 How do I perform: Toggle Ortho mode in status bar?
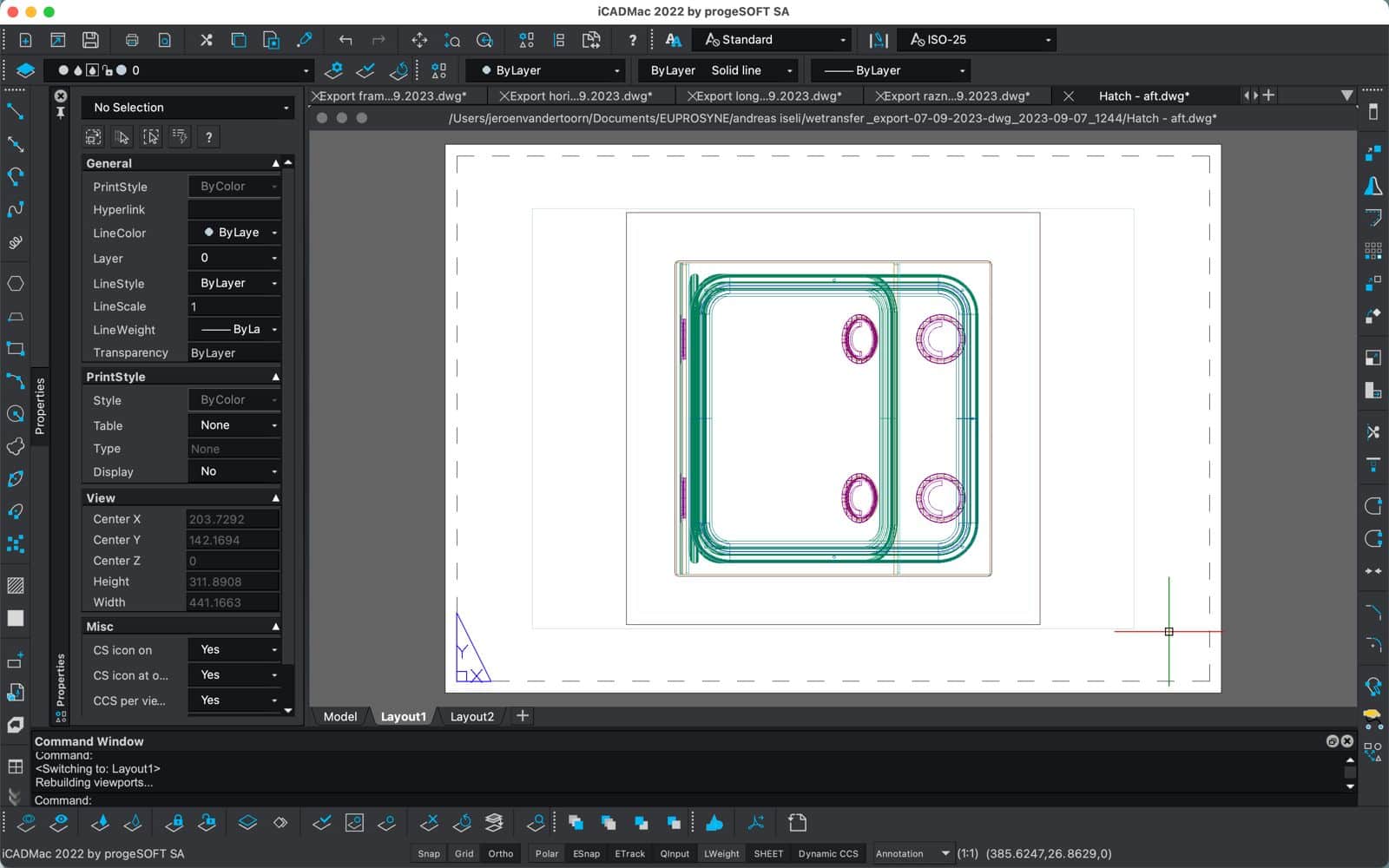click(x=500, y=853)
